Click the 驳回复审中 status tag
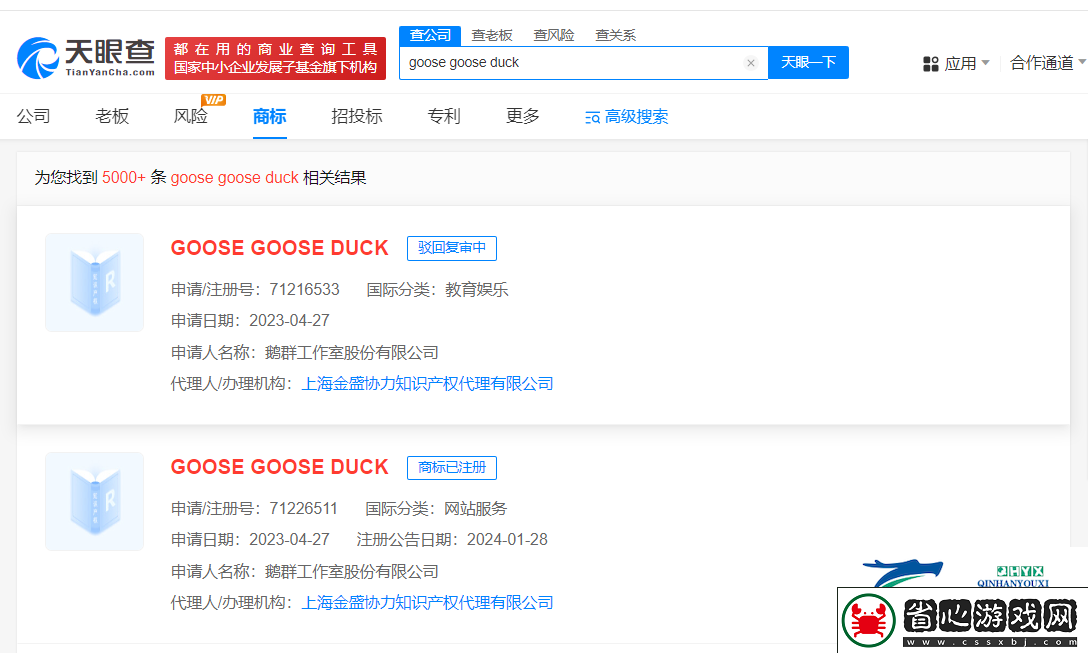1088x653 pixels. [452, 248]
